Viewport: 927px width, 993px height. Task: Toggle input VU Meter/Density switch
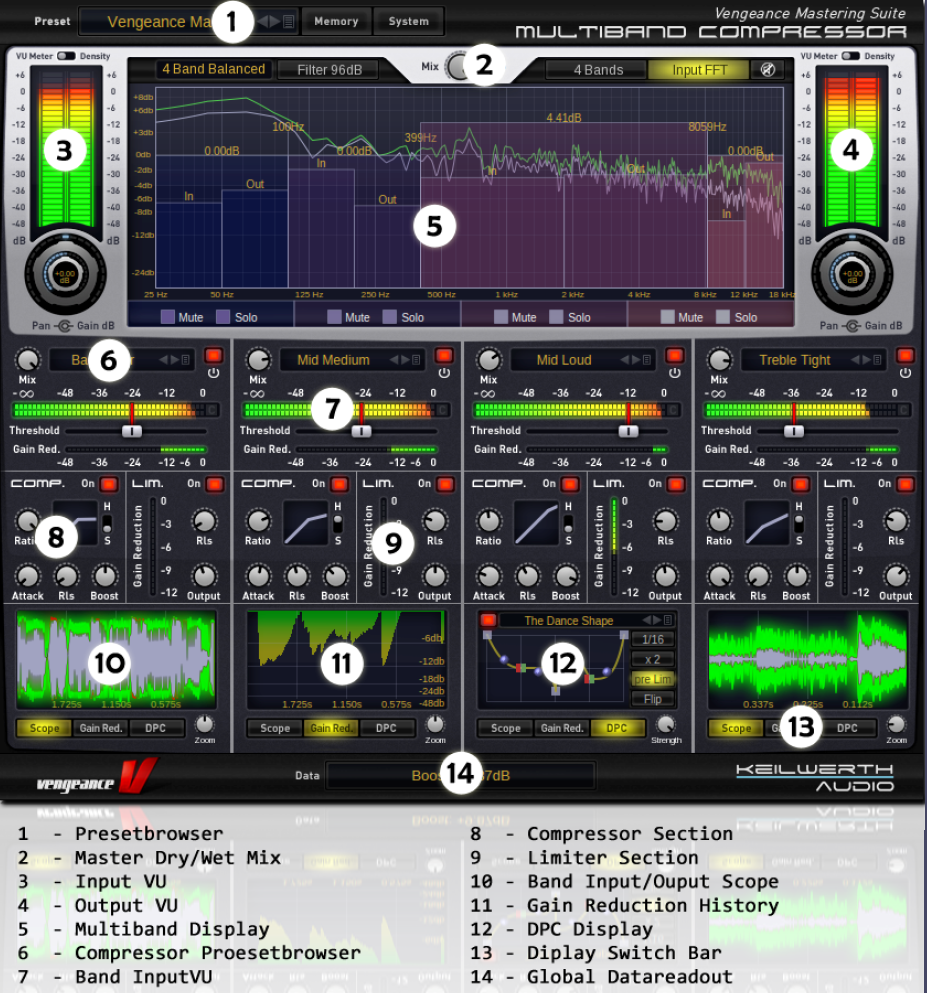coord(67,57)
